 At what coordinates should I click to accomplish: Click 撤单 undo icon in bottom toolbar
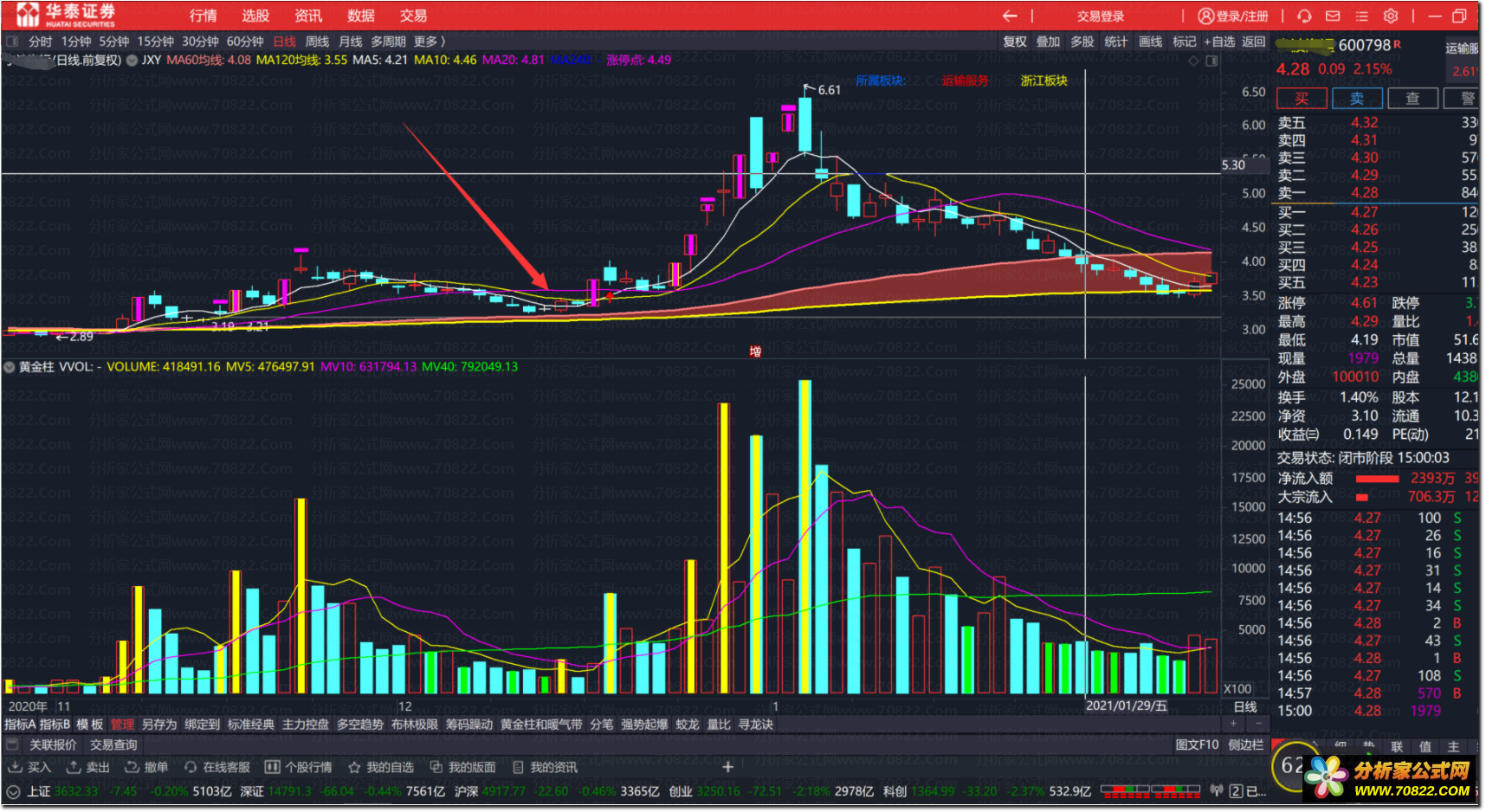point(132,767)
